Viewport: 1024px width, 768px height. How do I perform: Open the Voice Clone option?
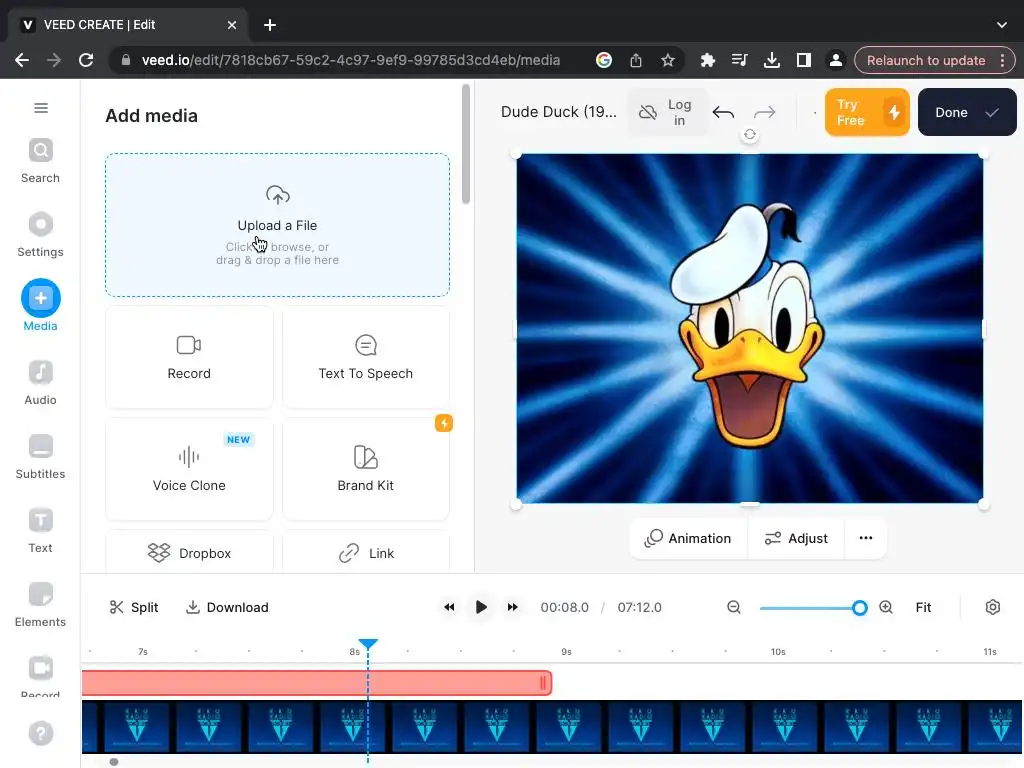(189, 469)
